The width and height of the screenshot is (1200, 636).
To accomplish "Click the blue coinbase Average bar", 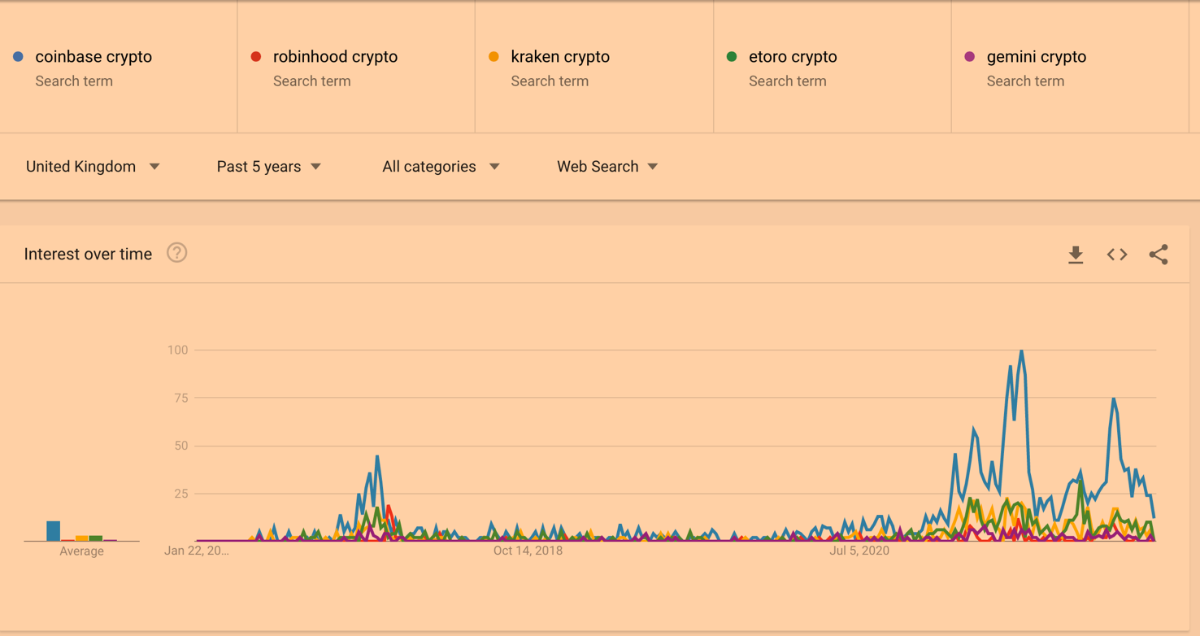I will tap(53, 531).
